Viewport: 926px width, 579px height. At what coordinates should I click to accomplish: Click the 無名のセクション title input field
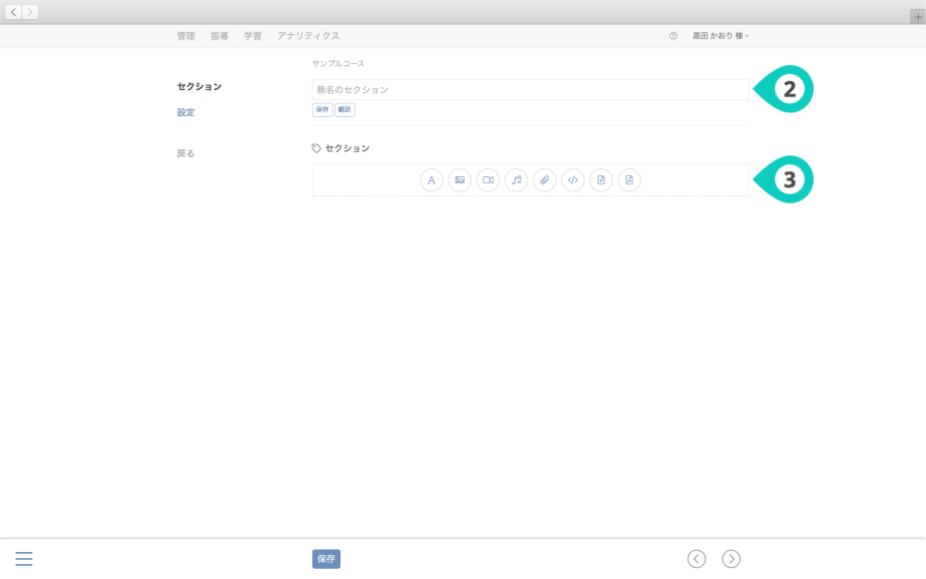coord(530,90)
